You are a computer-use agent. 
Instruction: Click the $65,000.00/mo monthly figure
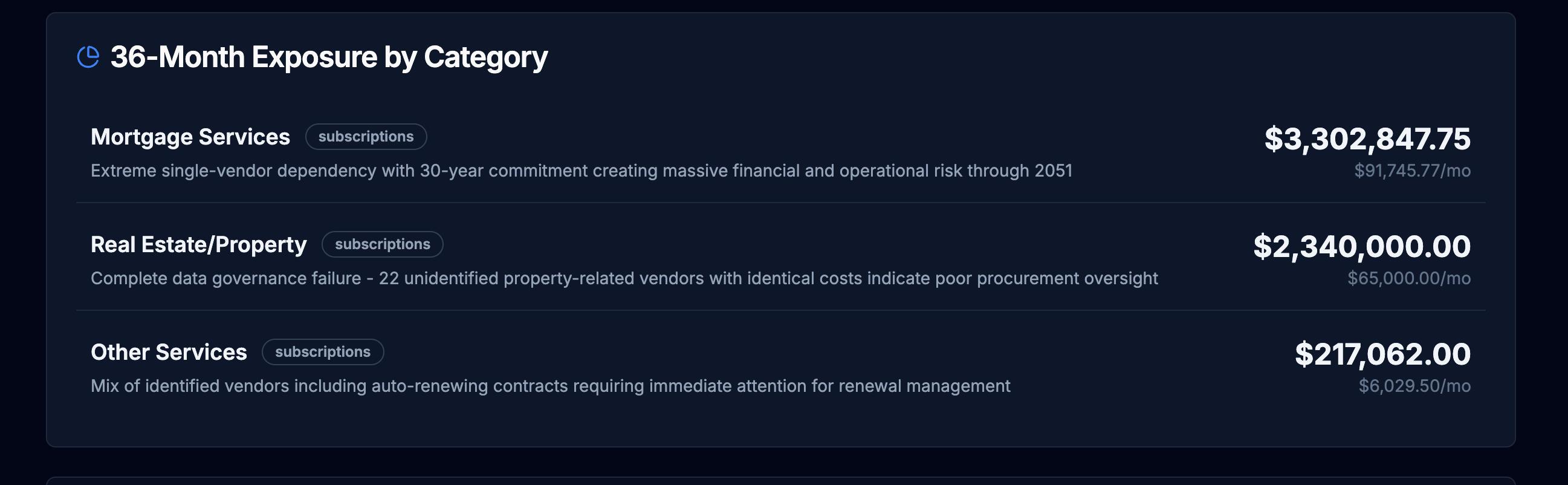[1408, 278]
